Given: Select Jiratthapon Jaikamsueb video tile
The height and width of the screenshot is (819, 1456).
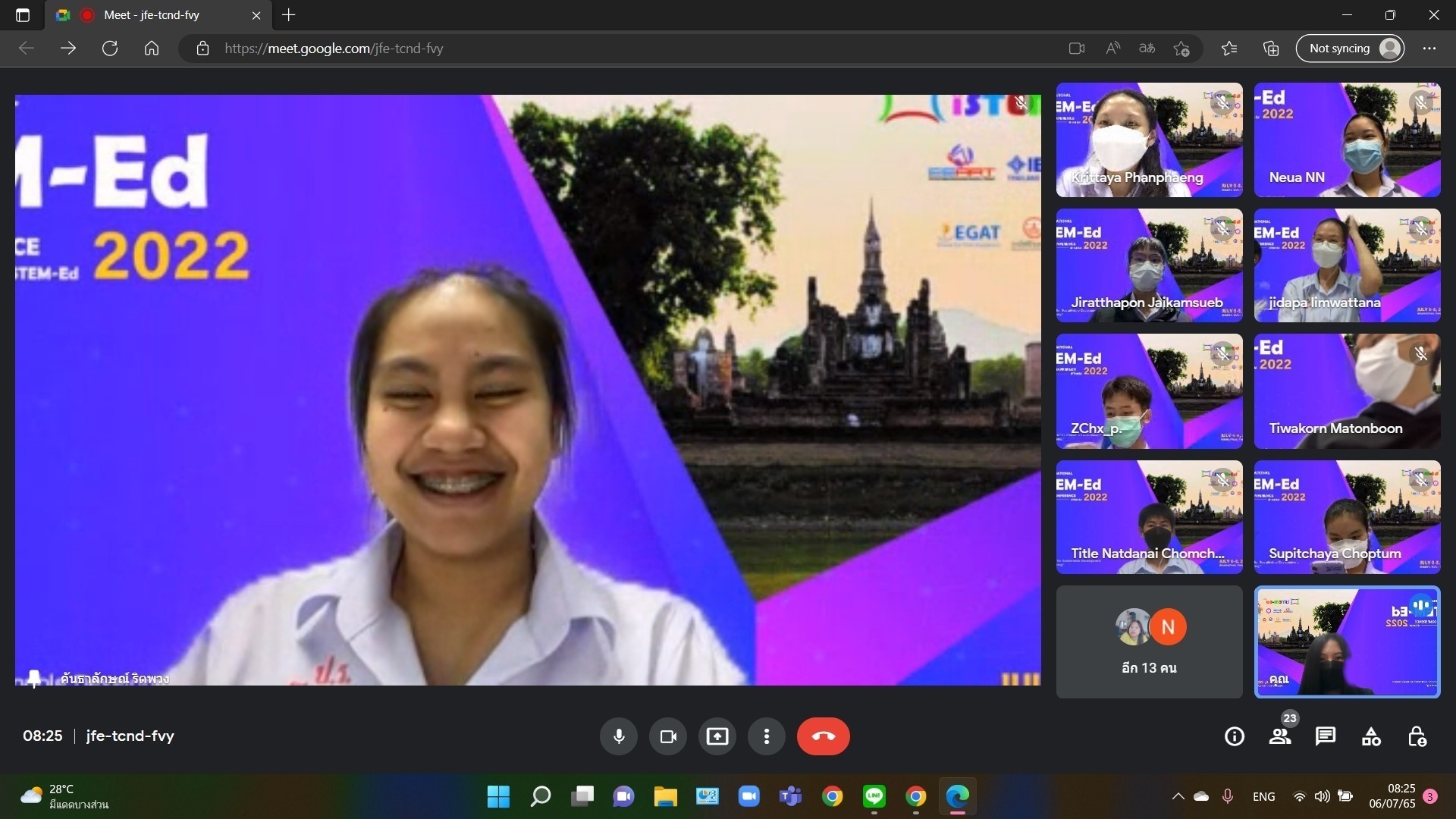Looking at the screenshot, I should pos(1150,265).
